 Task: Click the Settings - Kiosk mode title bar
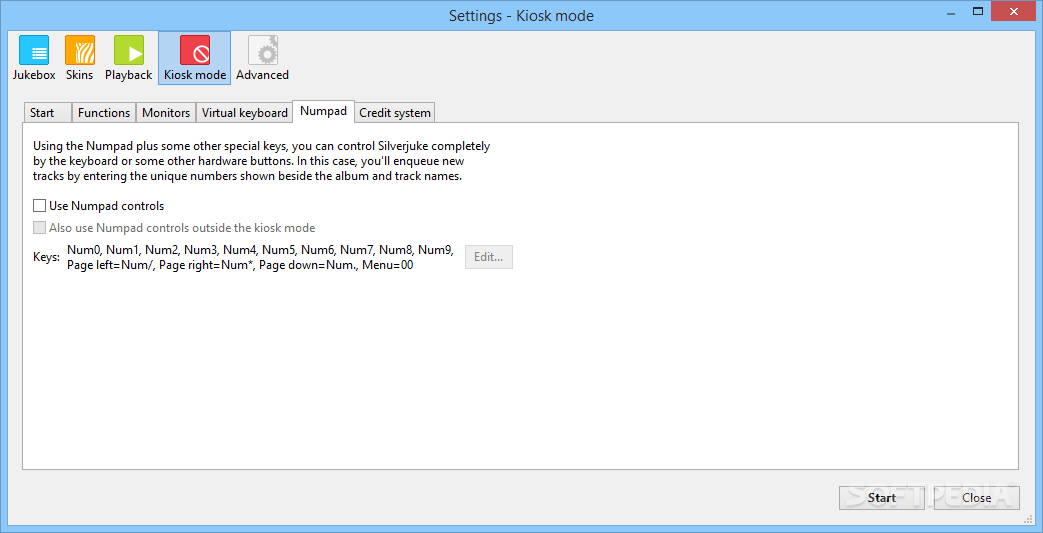(522, 15)
